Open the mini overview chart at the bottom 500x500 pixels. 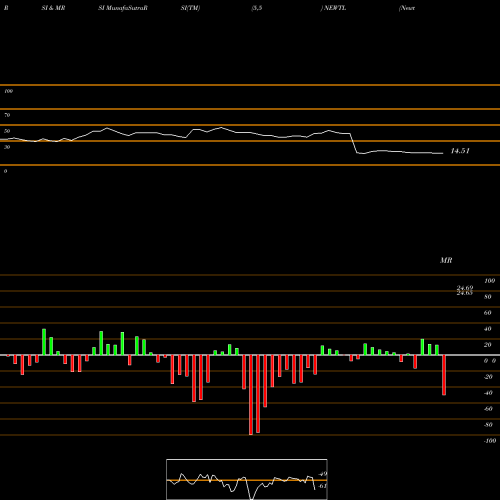pyautogui.click(x=247, y=479)
